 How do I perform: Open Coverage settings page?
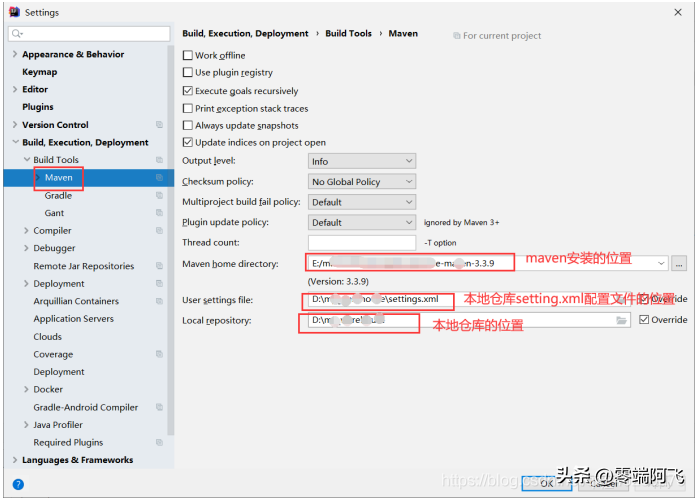[x=53, y=355]
